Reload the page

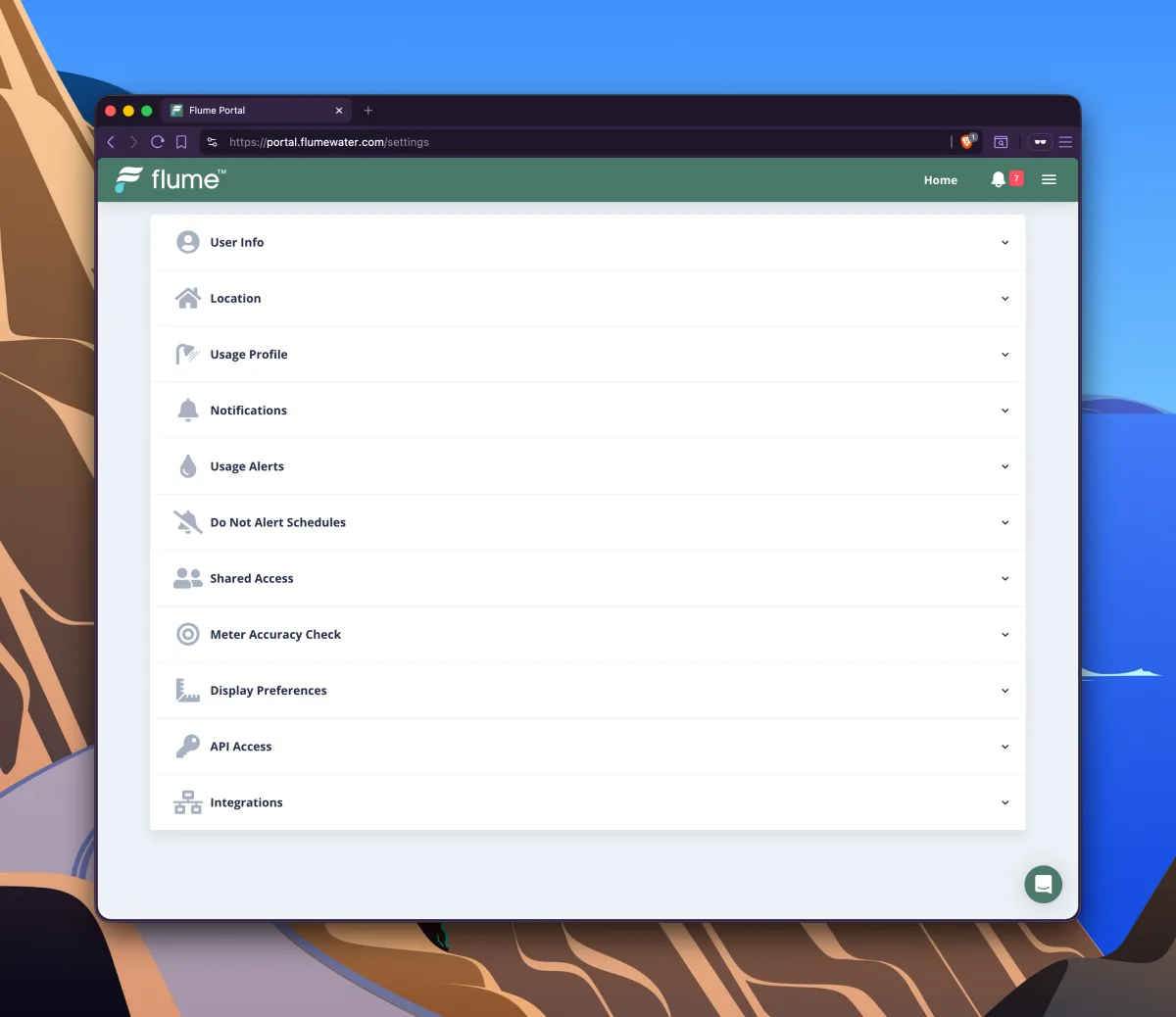pyautogui.click(x=157, y=142)
